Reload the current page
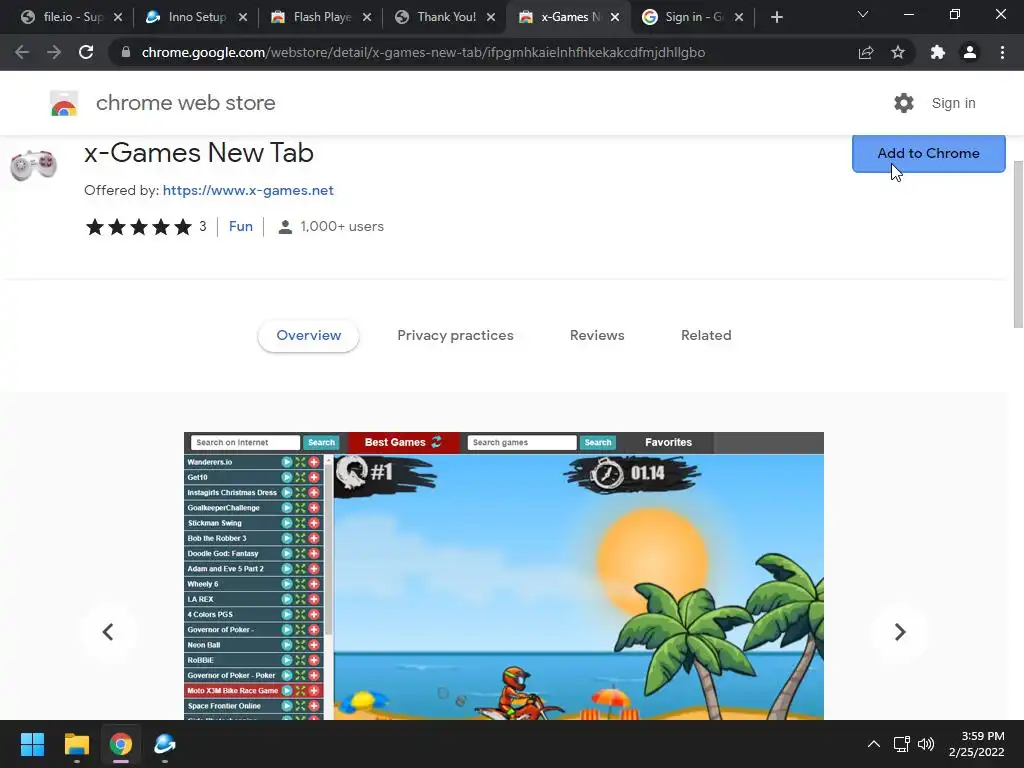Image resolution: width=1024 pixels, height=768 pixels. tap(86, 52)
